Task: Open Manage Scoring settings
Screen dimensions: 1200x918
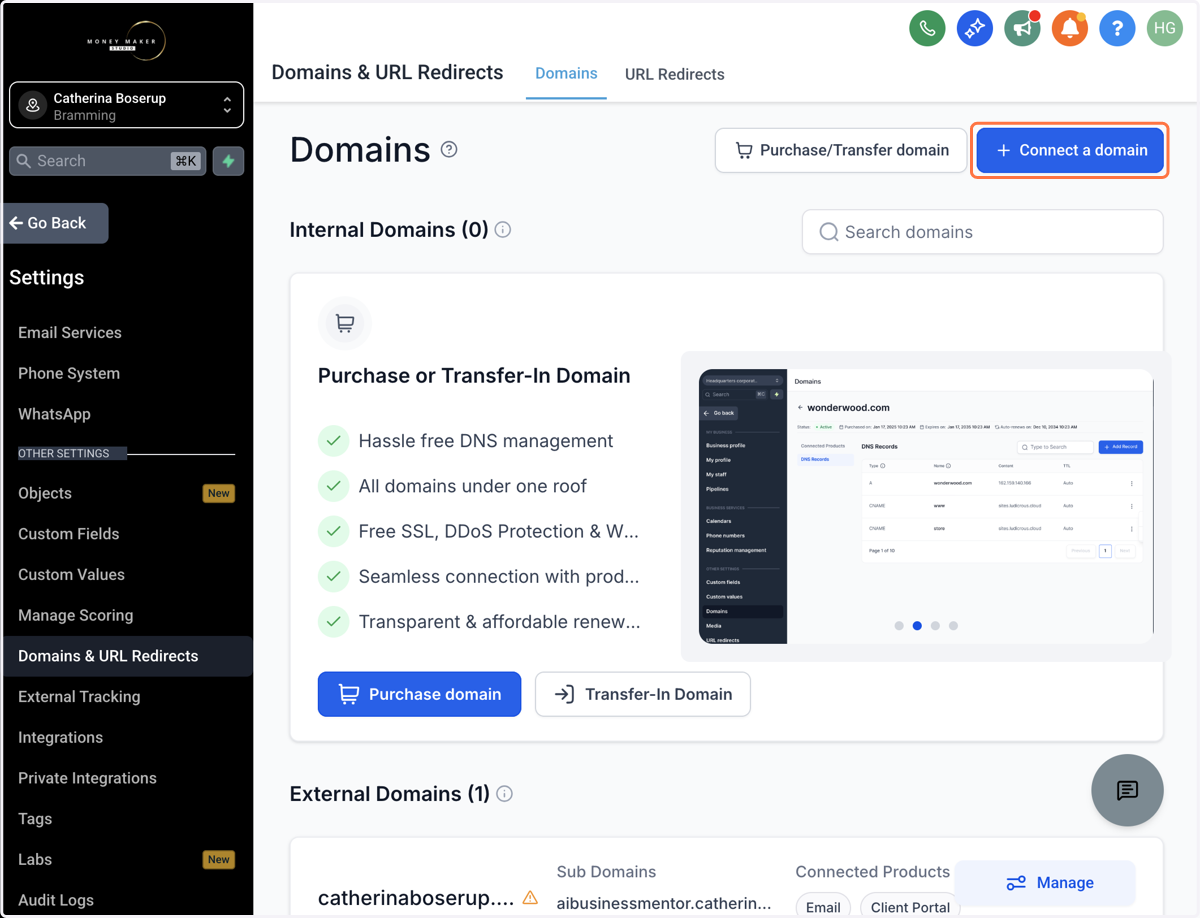Action: (76, 615)
